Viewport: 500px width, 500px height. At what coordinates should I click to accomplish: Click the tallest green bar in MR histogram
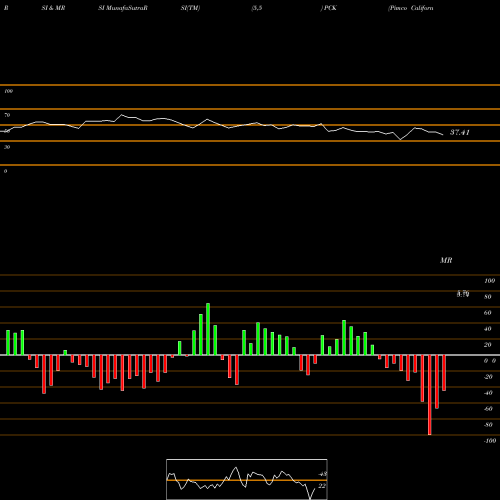pyautogui.click(x=208, y=329)
